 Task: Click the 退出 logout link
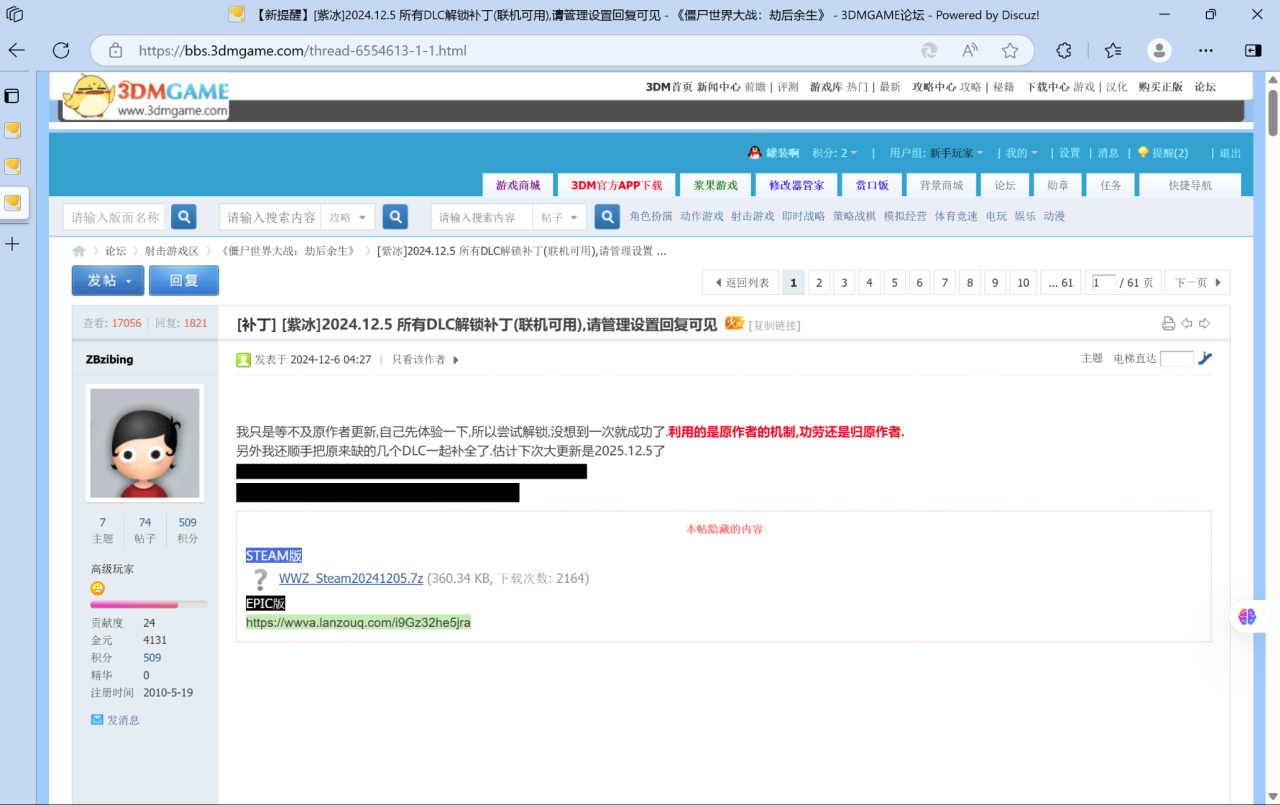(x=1230, y=153)
